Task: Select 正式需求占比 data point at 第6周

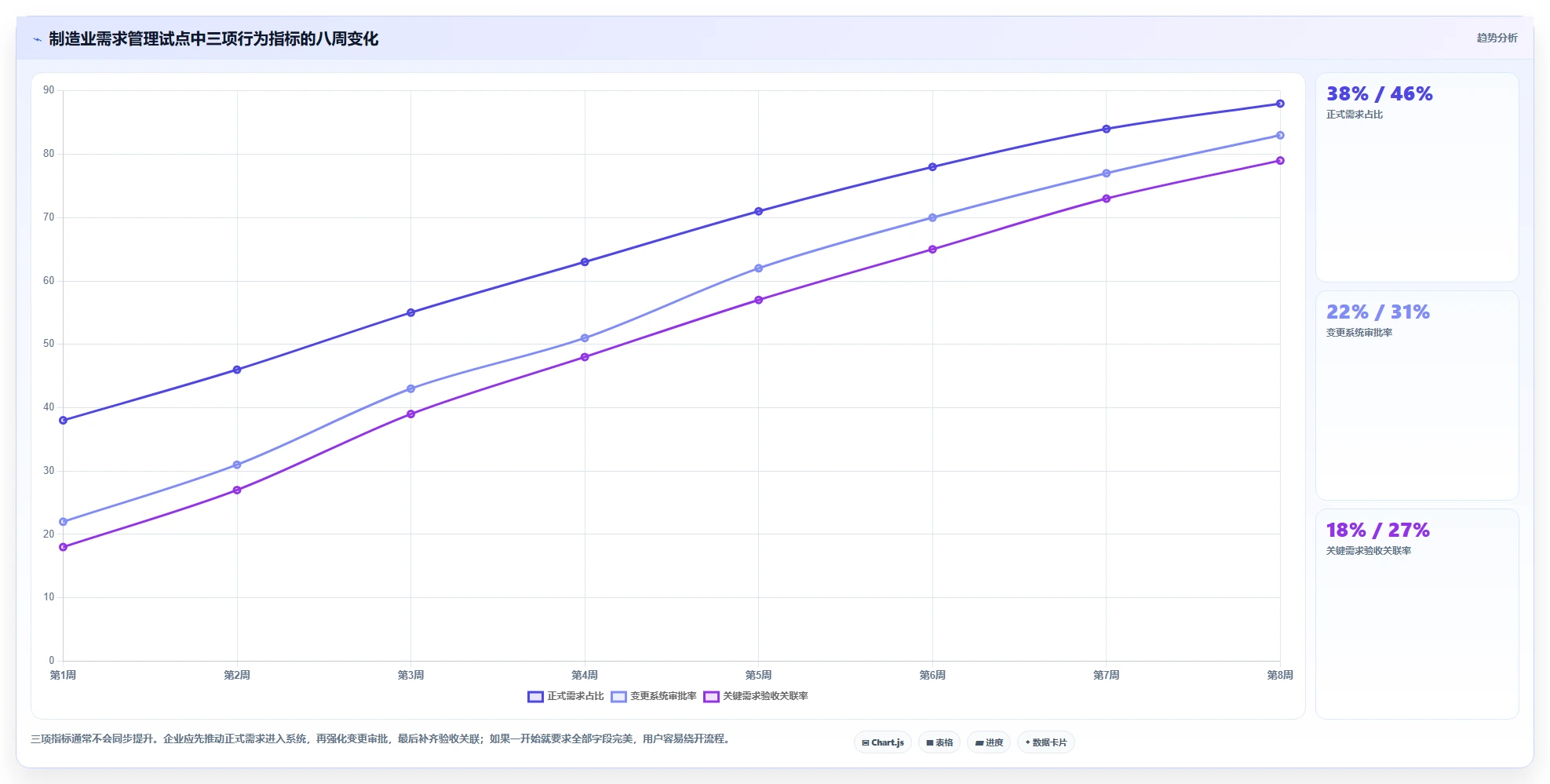Action: click(x=932, y=167)
